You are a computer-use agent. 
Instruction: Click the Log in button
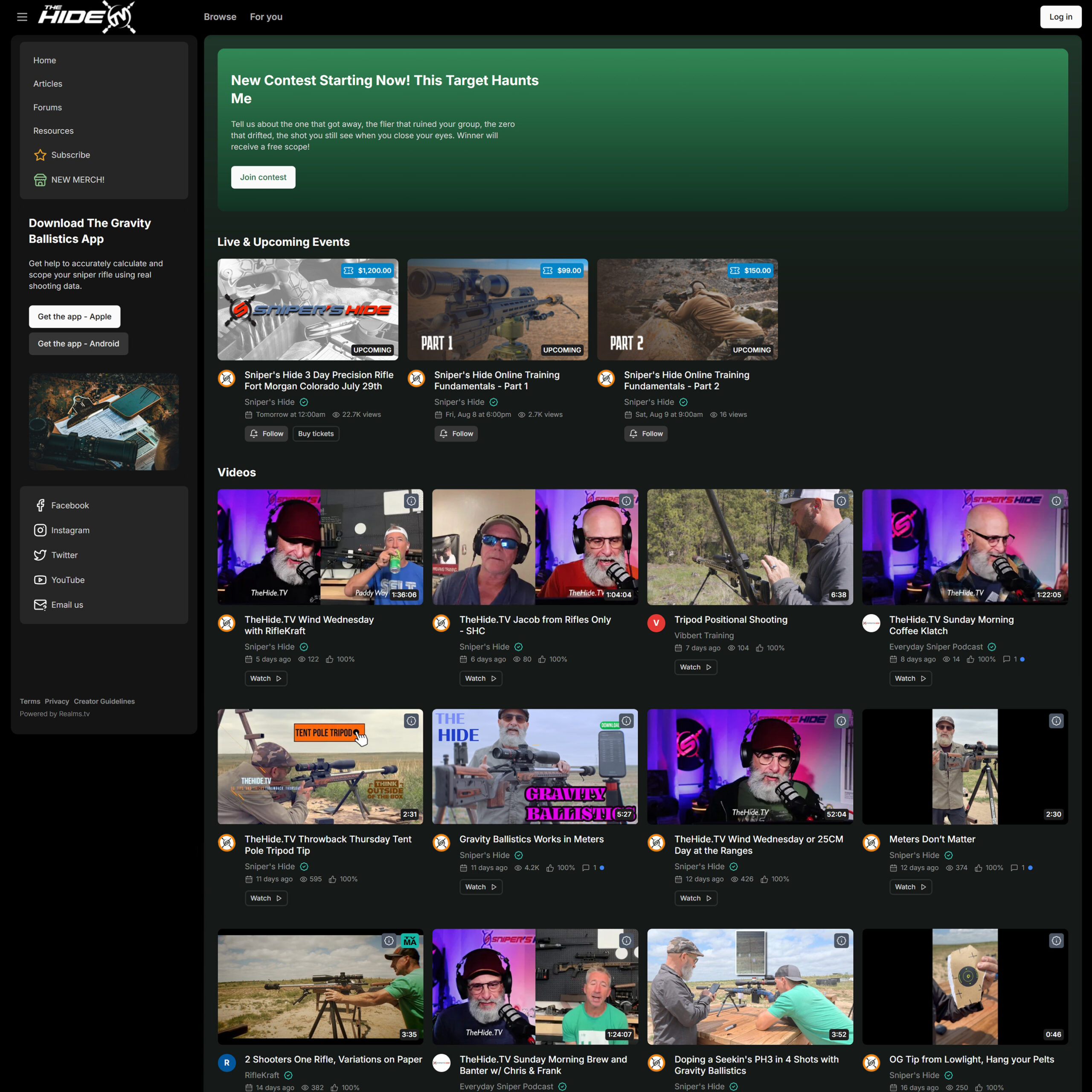click(x=1060, y=17)
